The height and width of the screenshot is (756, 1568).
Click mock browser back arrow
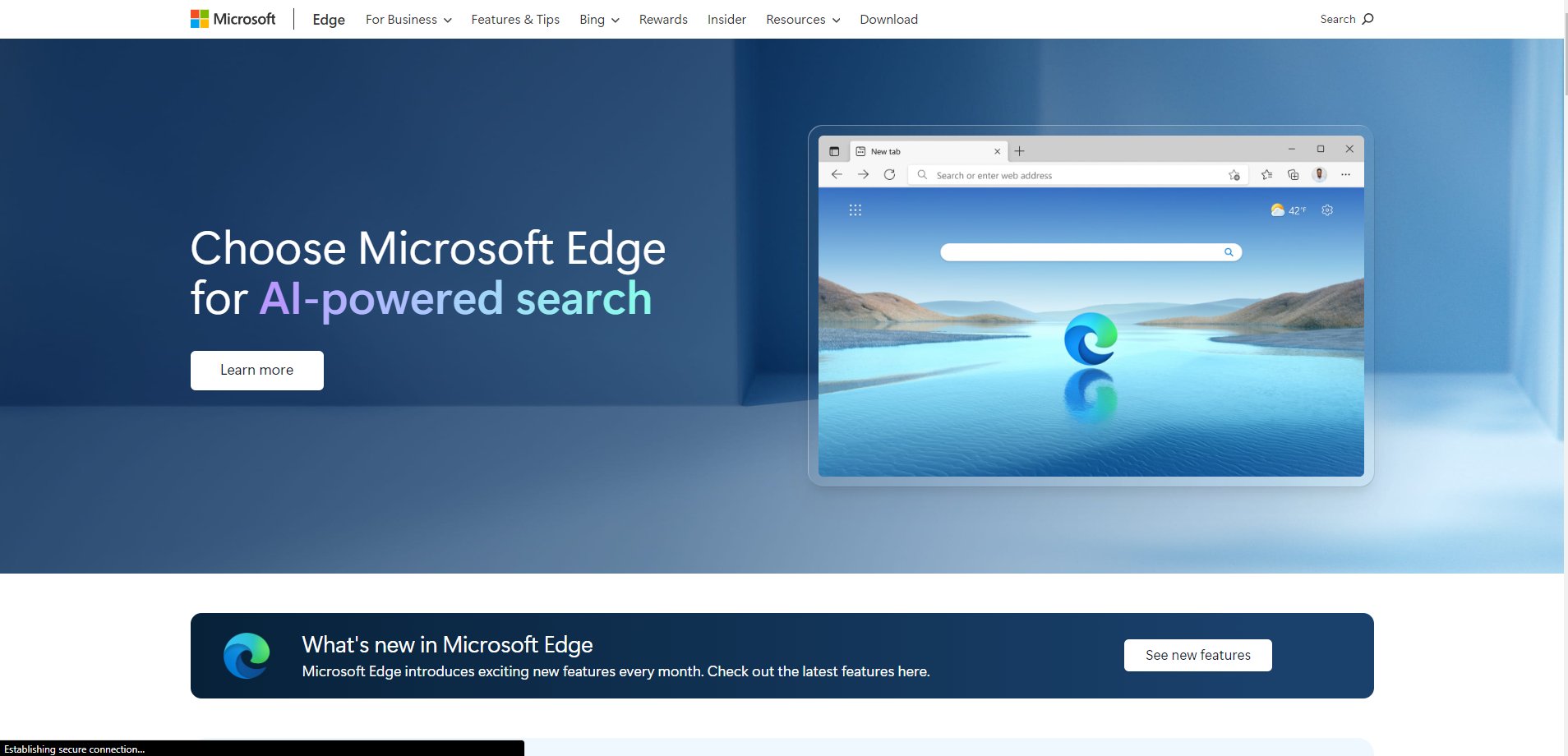[837, 174]
